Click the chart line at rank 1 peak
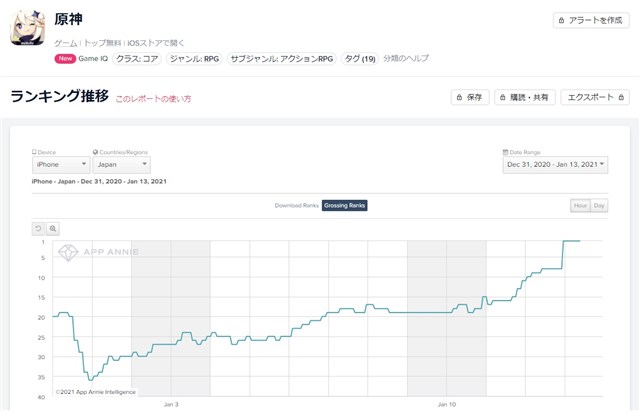This screenshot has height=411, width=640. click(571, 241)
